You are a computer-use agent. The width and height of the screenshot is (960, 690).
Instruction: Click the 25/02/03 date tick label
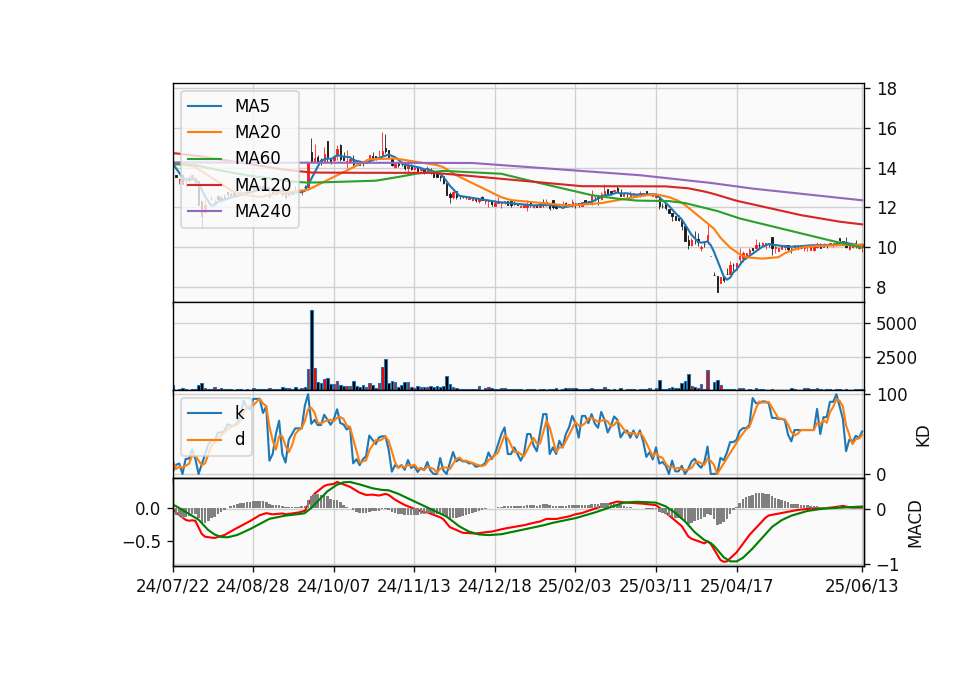[x=575, y=586]
